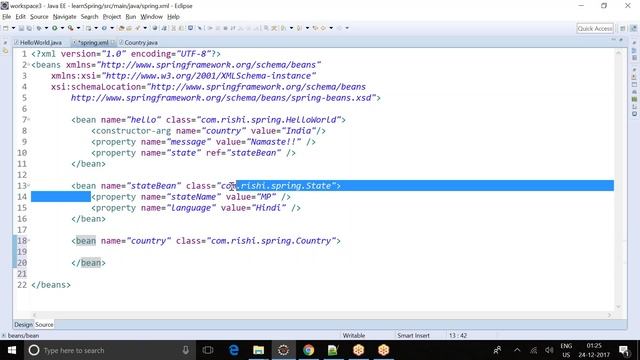This screenshot has height=360, width=640.
Task: Collapse the hello bean on line 7
Action: [x=29, y=120]
